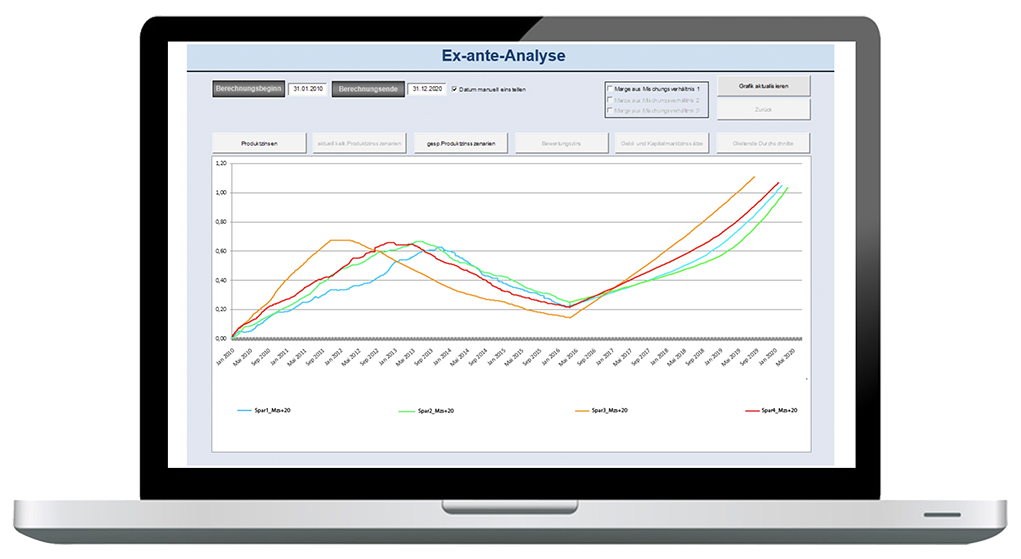The width and height of the screenshot is (1021, 559).
Task: Click the Berechnungsbeginn button
Action: coord(249,89)
